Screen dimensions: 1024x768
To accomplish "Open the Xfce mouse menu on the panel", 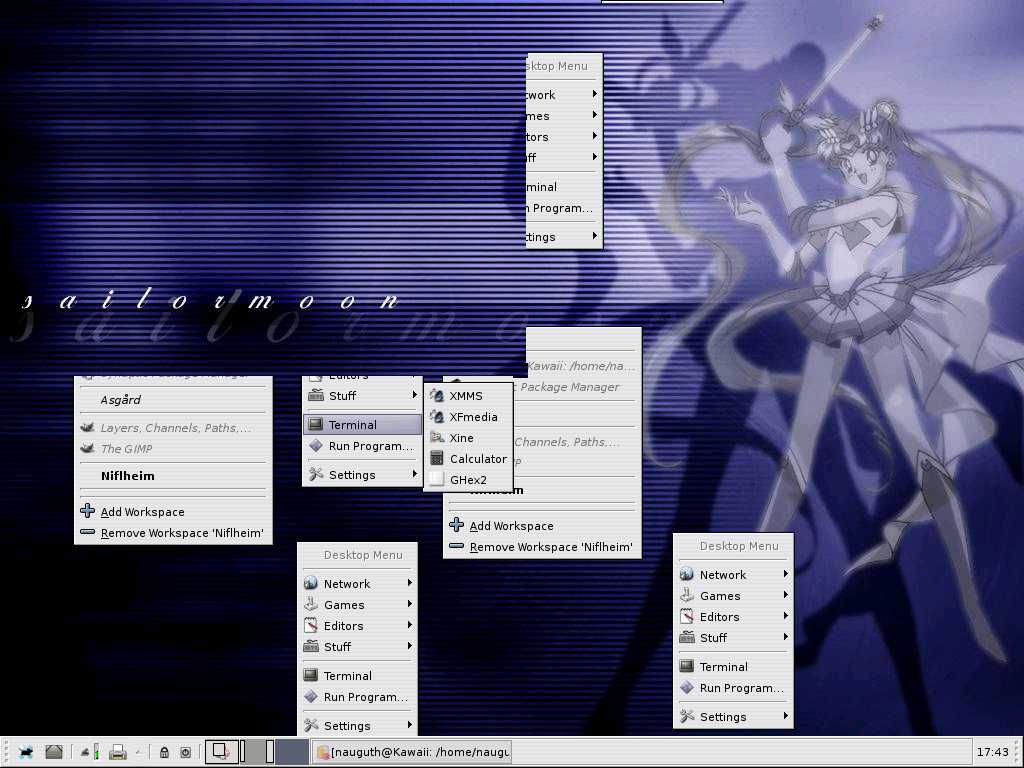I will (x=26, y=752).
